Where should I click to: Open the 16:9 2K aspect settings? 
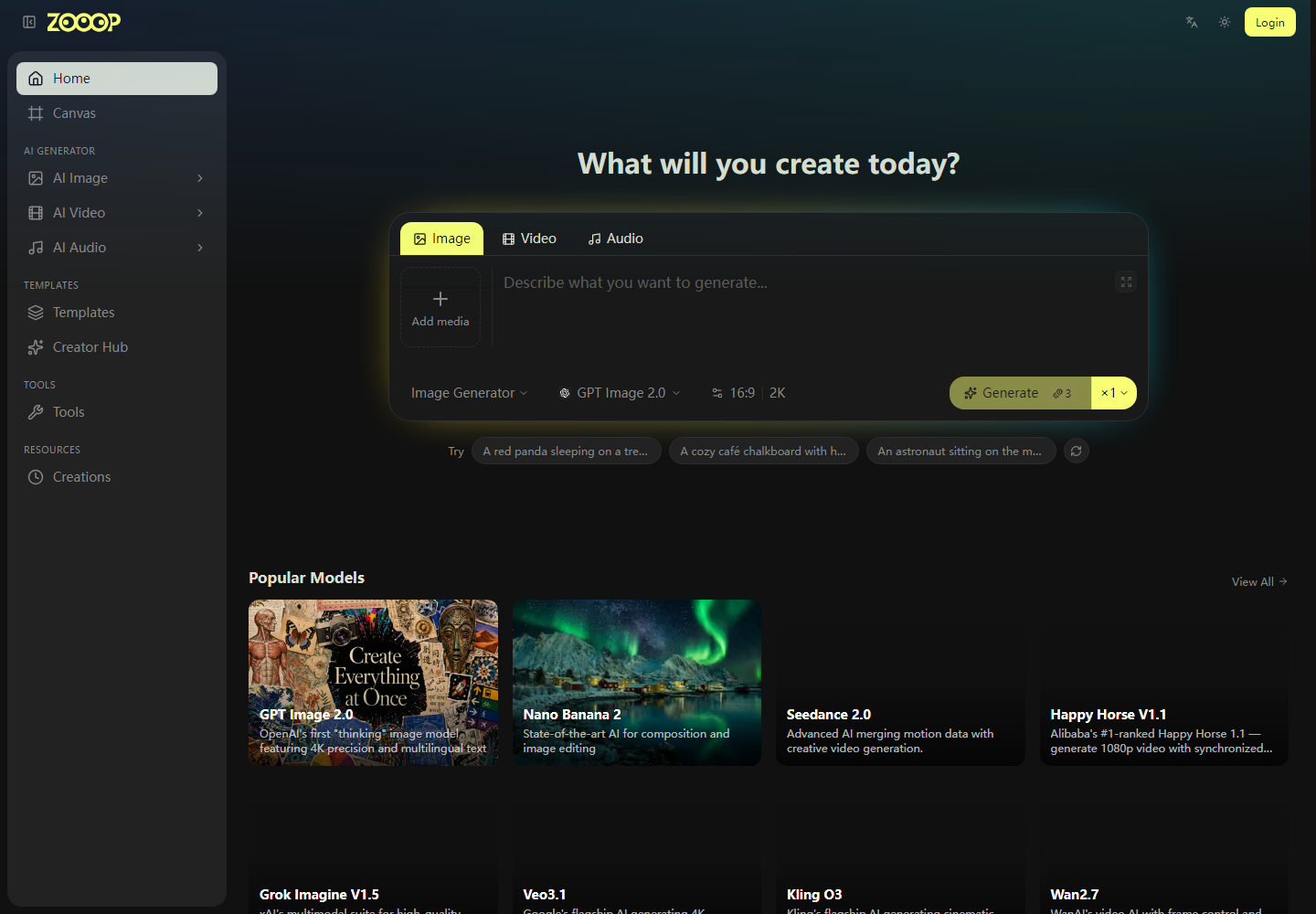click(x=748, y=393)
